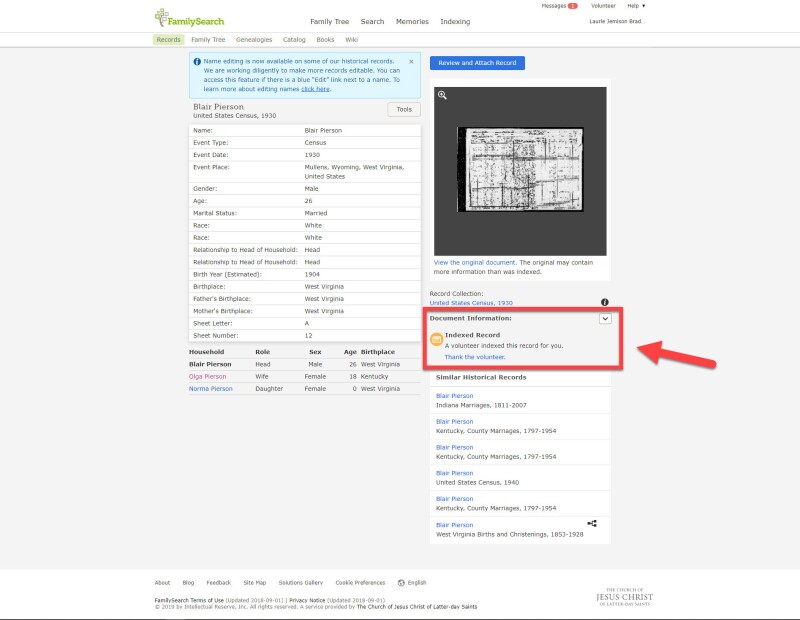The width and height of the screenshot is (800, 620).
Task: Open the Tools menu button
Action: click(x=404, y=109)
